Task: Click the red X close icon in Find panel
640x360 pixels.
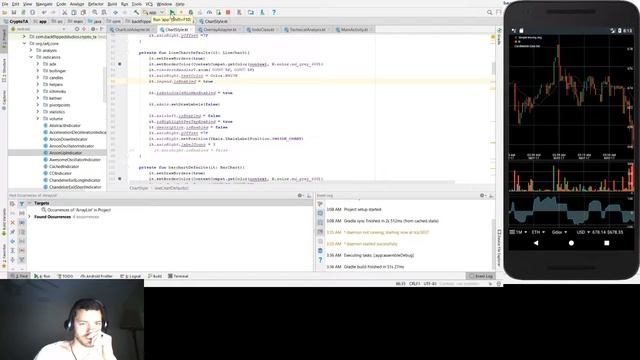Action: pyautogui.click(x=12, y=222)
